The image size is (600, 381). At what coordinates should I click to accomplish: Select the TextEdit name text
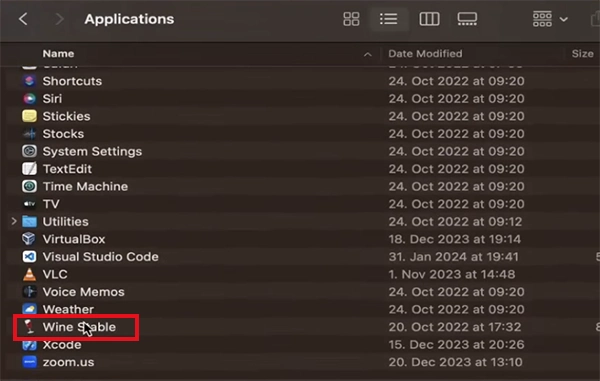(x=67, y=169)
